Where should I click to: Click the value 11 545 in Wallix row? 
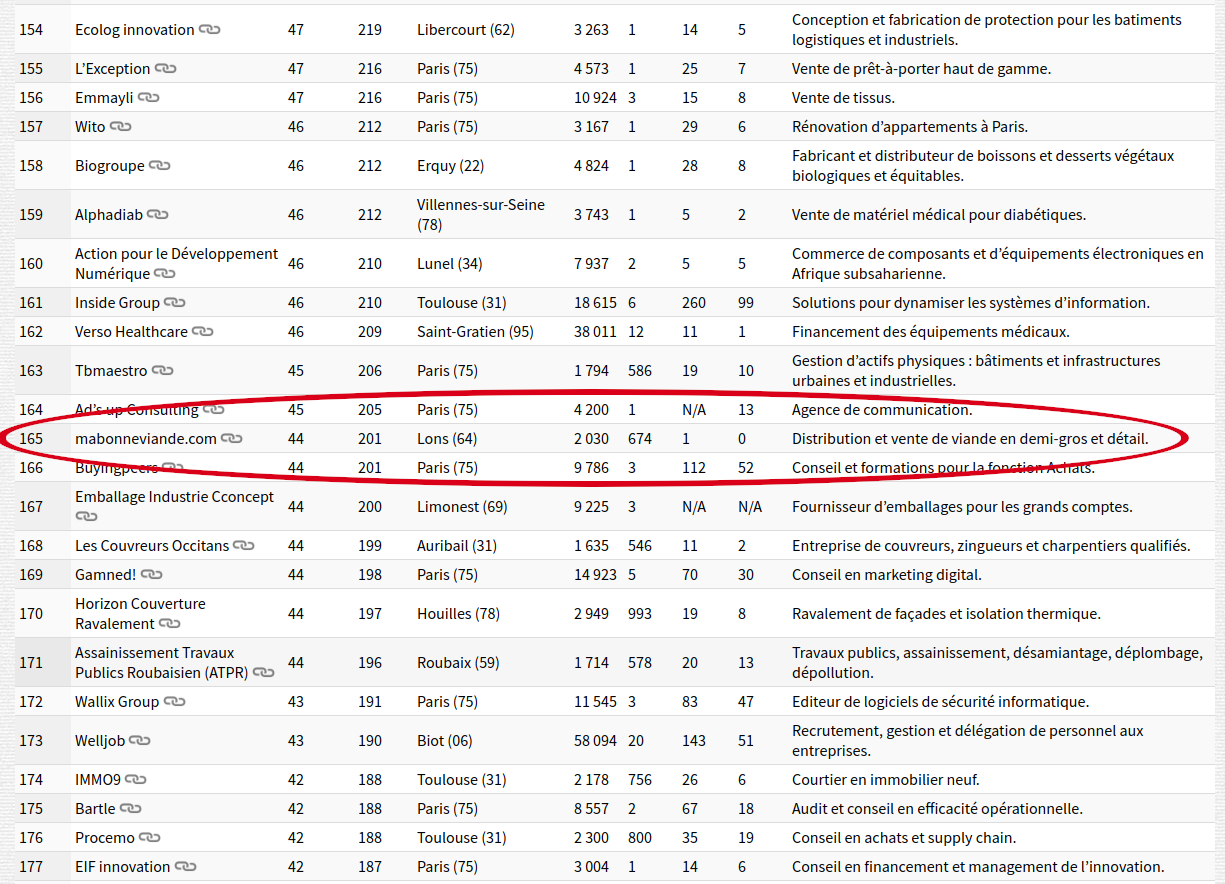tap(596, 702)
